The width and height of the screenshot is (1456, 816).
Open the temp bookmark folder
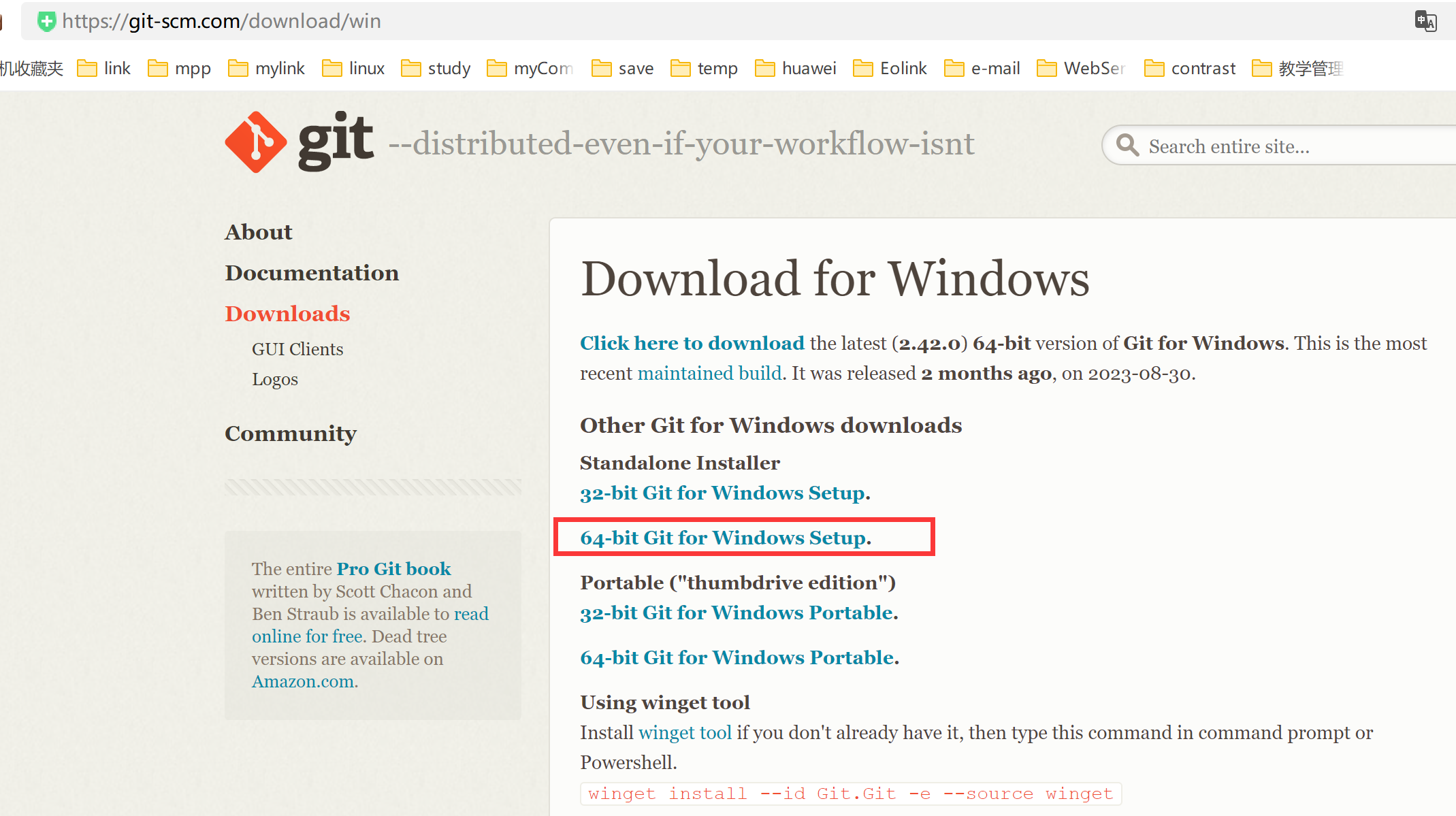[x=705, y=68]
